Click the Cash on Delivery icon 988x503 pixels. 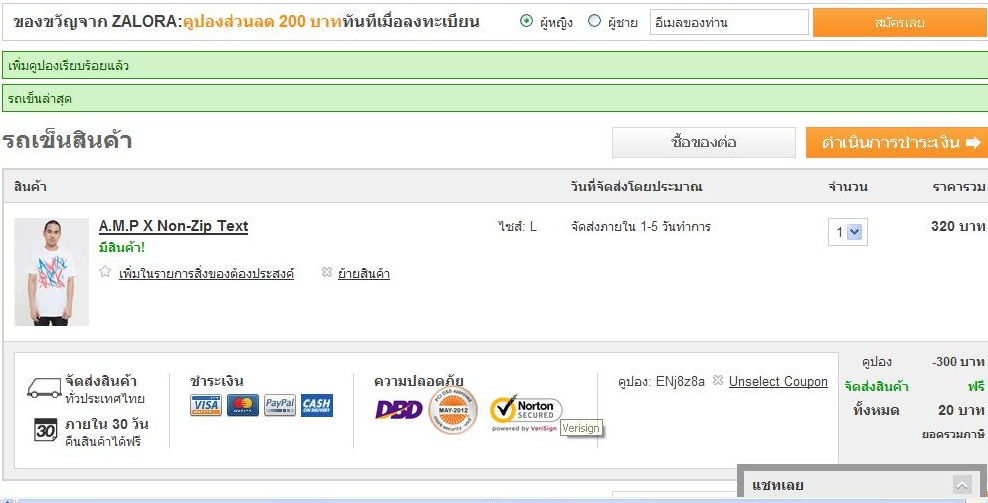tap(317, 405)
